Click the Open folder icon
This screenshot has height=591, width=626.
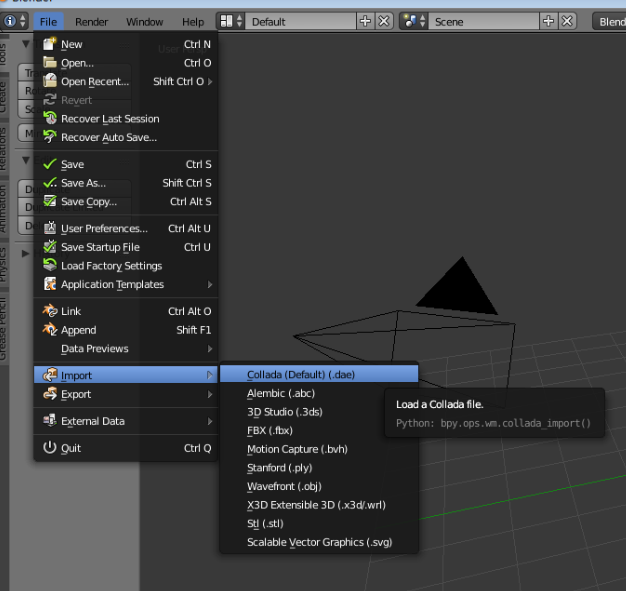[50, 63]
